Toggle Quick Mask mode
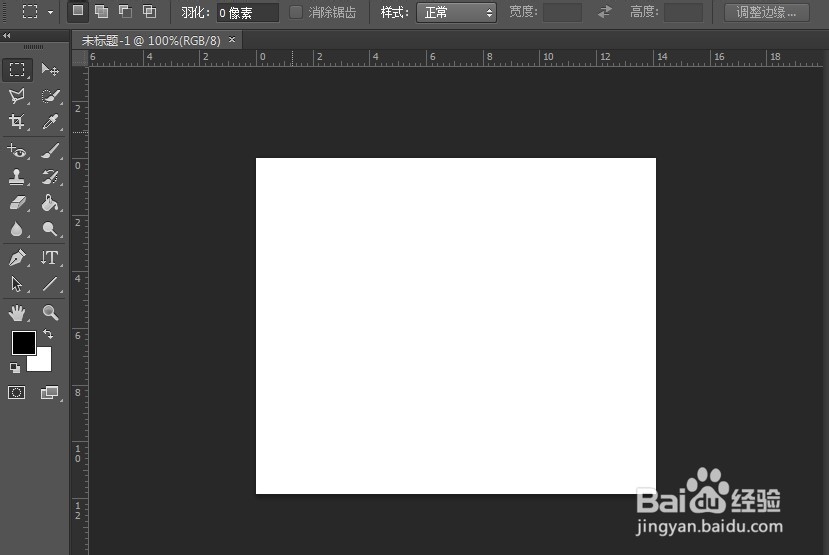 pyautogui.click(x=16, y=393)
